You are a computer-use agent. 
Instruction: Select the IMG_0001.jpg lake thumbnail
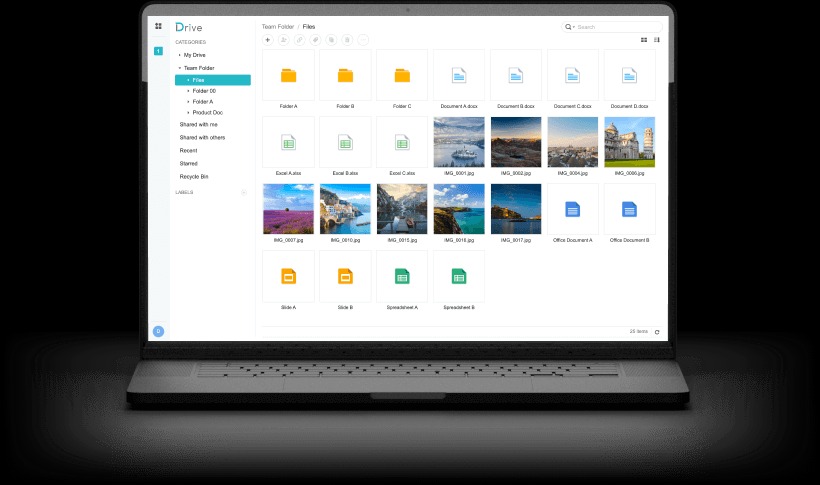(x=459, y=142)
